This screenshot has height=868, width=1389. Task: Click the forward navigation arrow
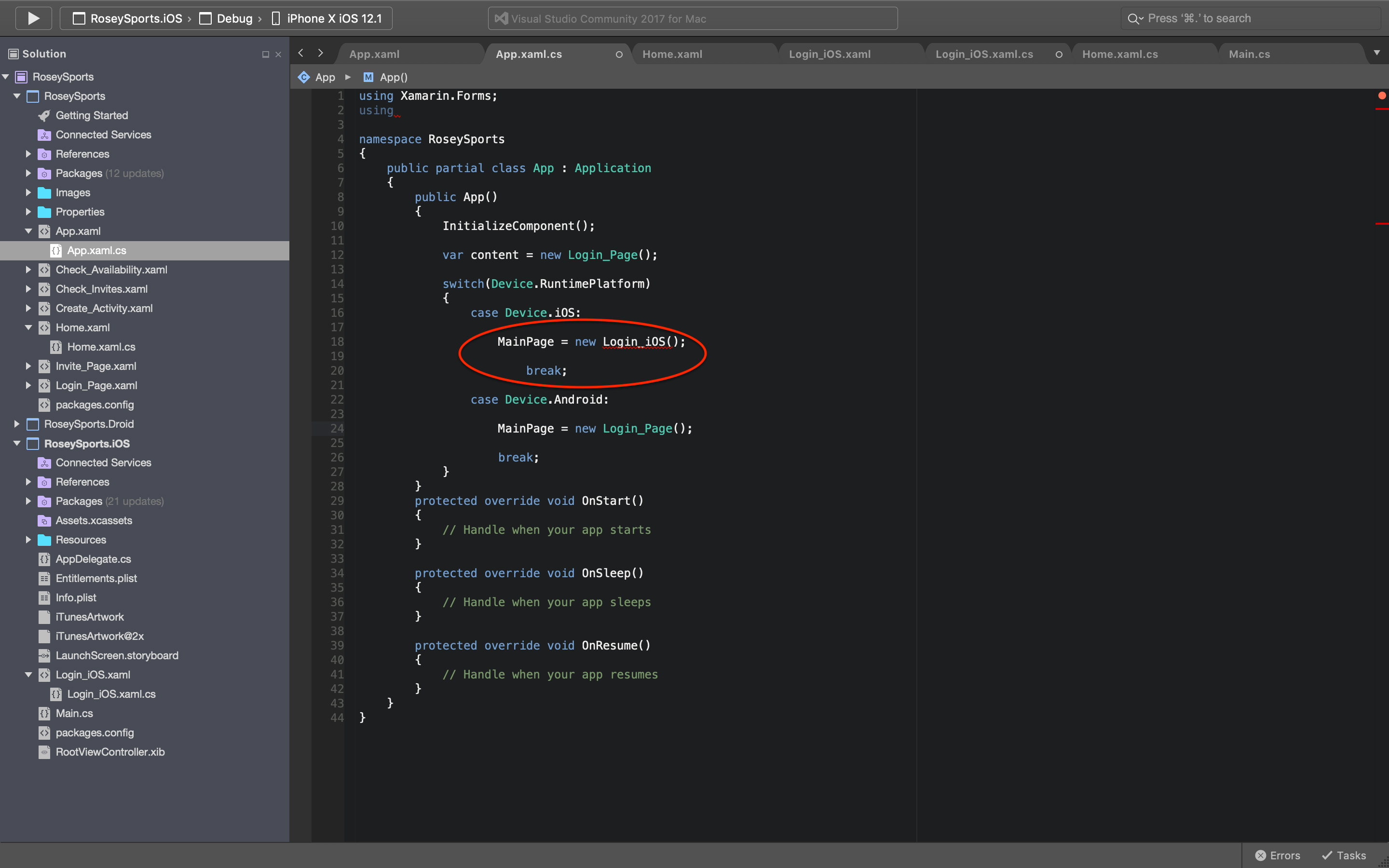(x=320, y=53)
